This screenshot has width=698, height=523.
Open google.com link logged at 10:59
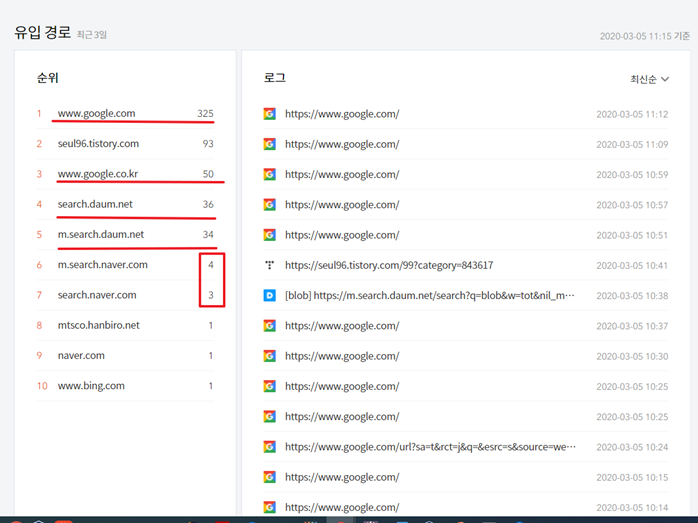(342, 174)
